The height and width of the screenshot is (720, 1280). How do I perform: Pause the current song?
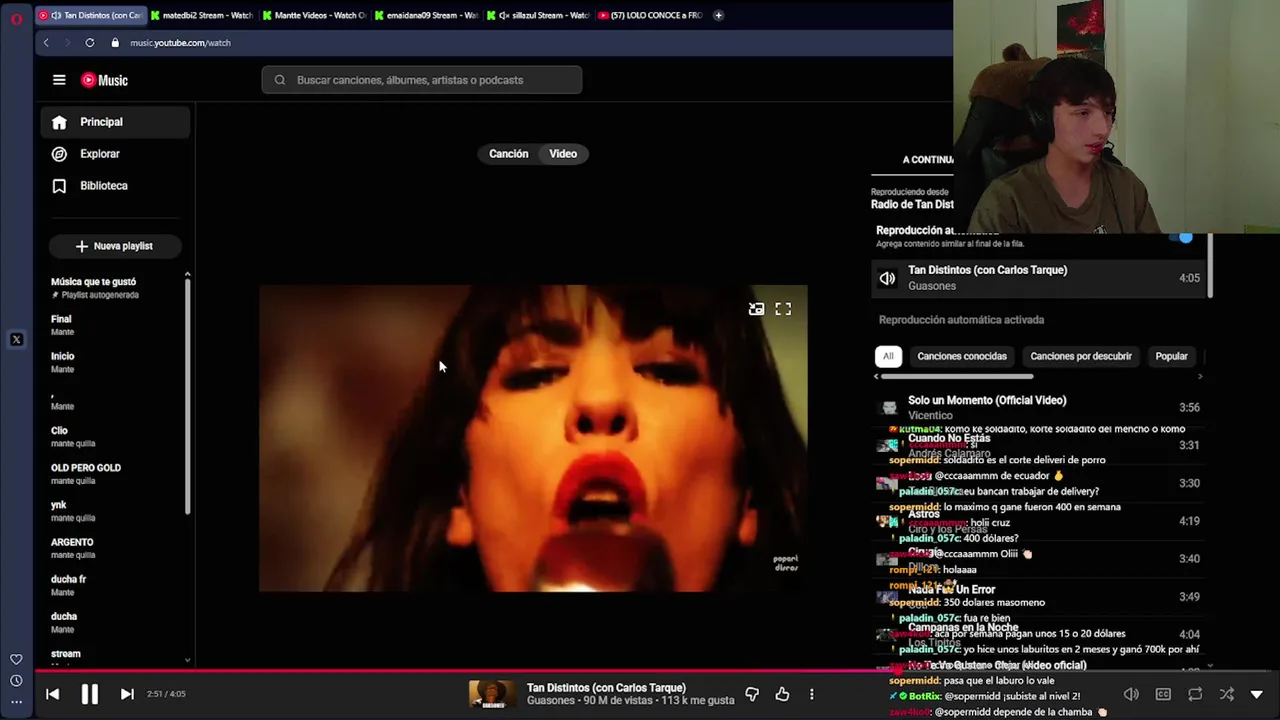point(89,694)
